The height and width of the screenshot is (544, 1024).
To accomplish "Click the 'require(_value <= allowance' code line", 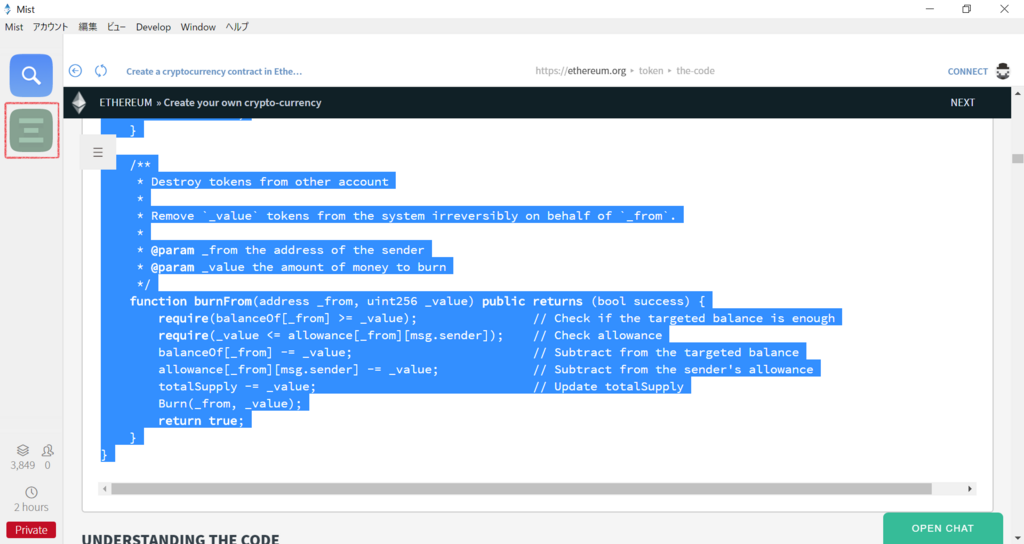I will tap(330, 335).
